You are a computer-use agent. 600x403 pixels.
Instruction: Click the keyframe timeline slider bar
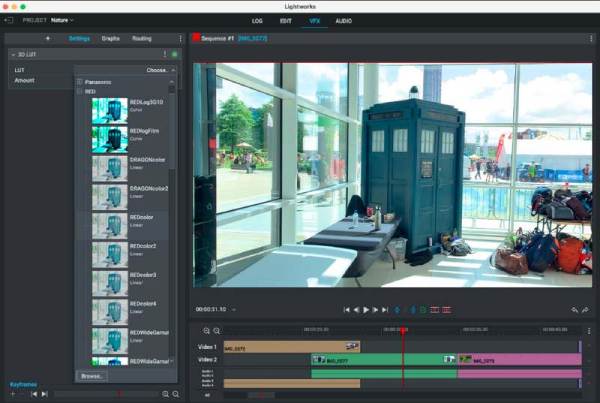(106, 394)
